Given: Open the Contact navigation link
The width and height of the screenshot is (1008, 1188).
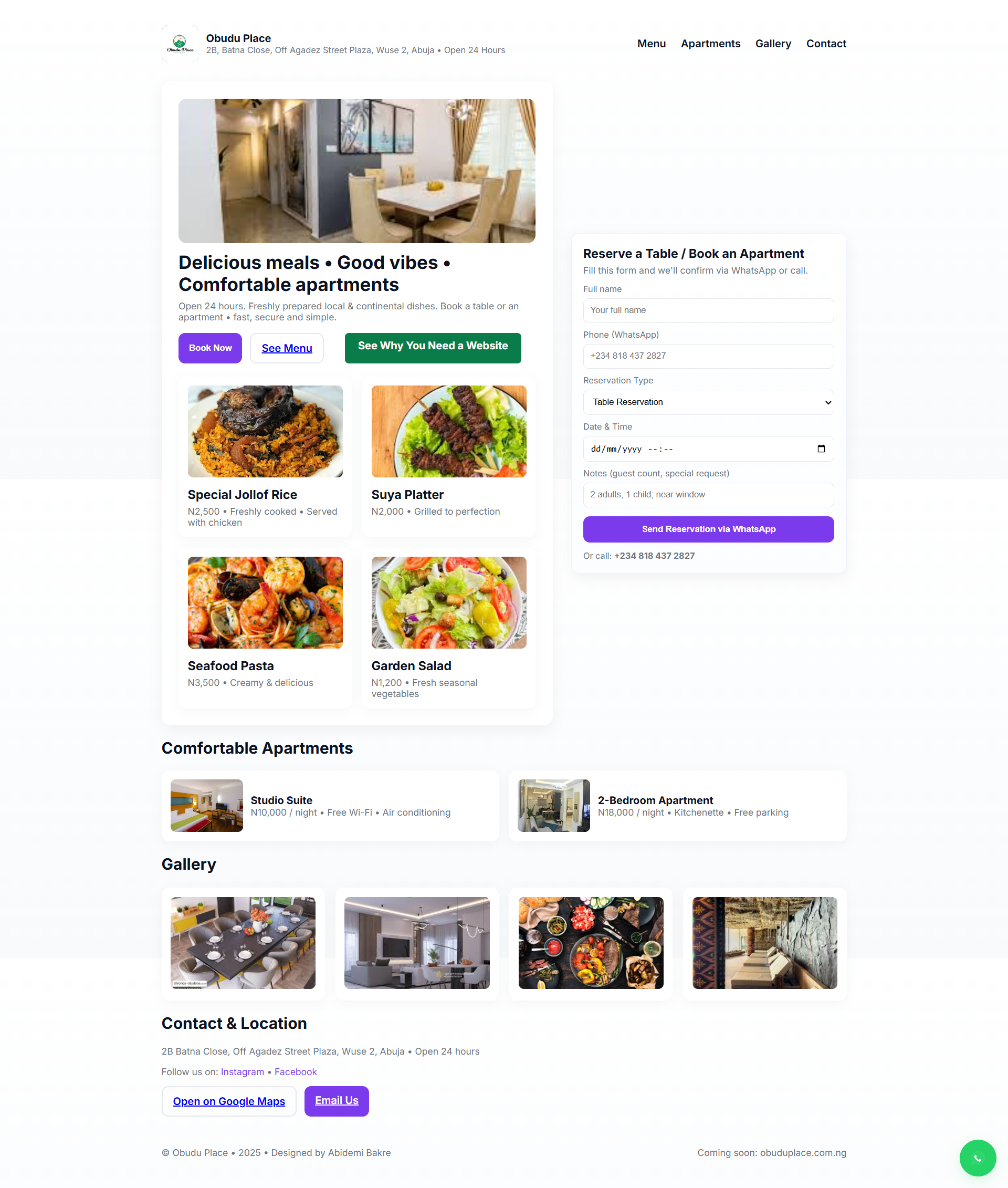Looking at the screenshot, I should 826,44.
